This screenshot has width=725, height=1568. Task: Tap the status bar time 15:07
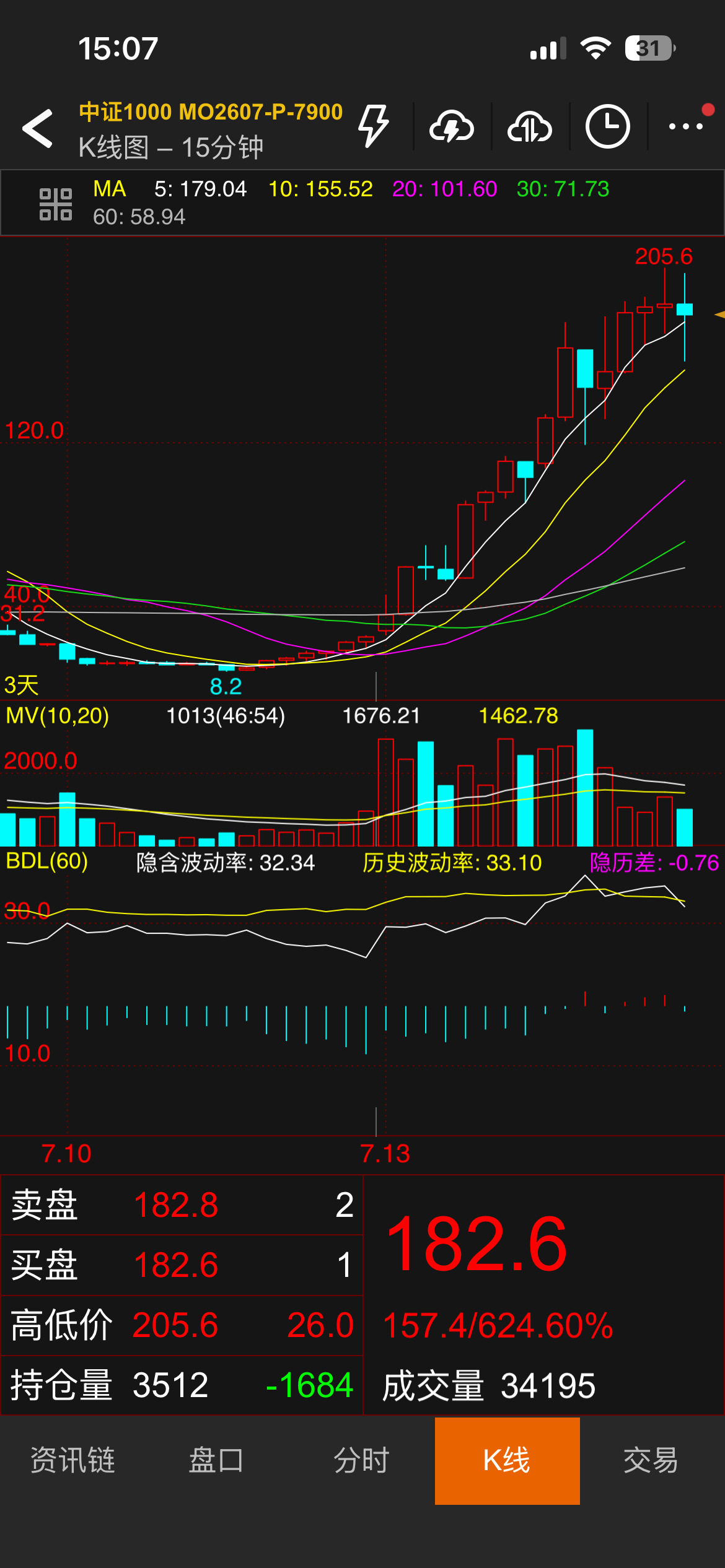coord(118,48)
